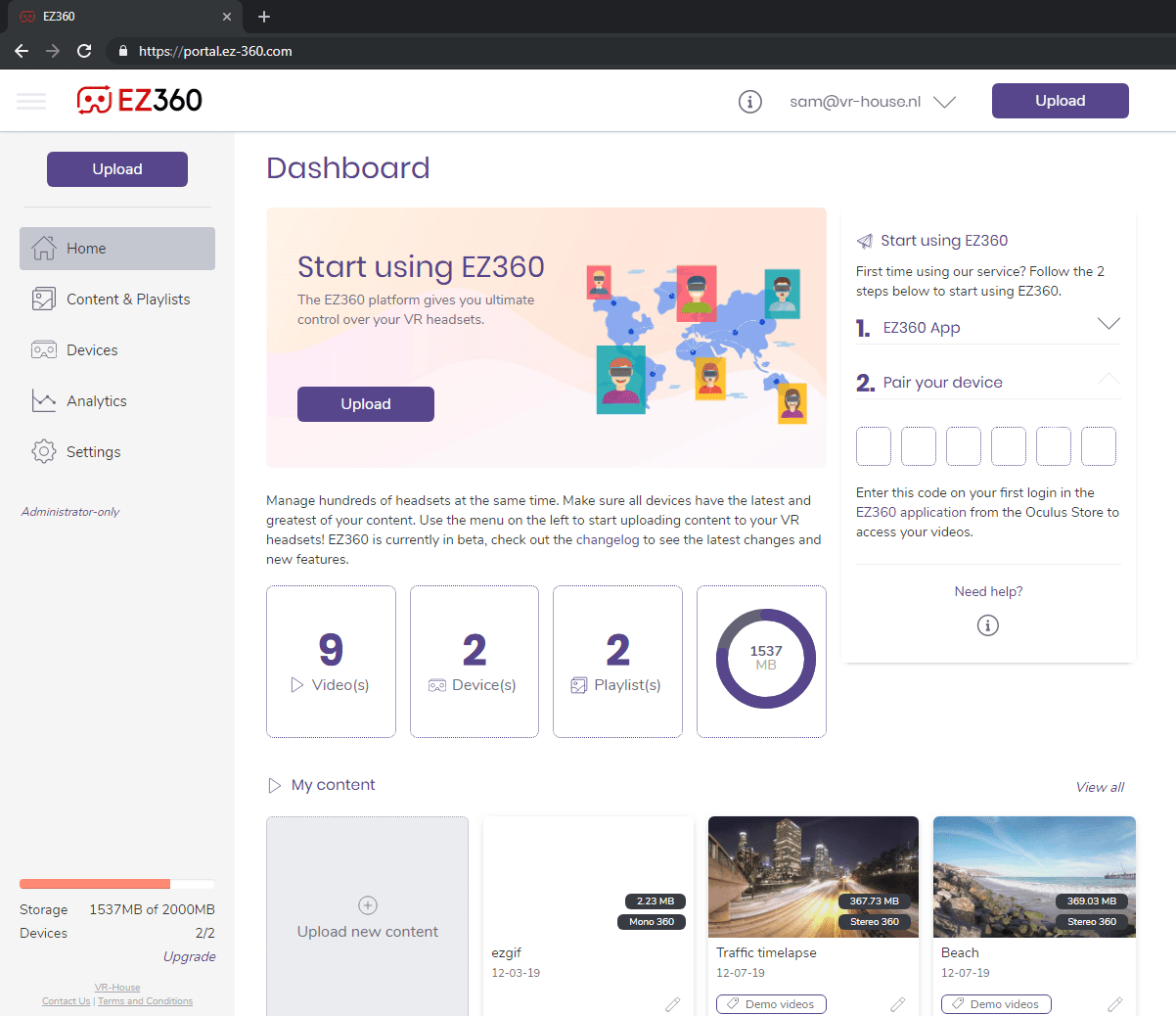Edit the ezgif video with the pencil icon
Viewport: 1176px width, 1016px height.
[672, 1004]
